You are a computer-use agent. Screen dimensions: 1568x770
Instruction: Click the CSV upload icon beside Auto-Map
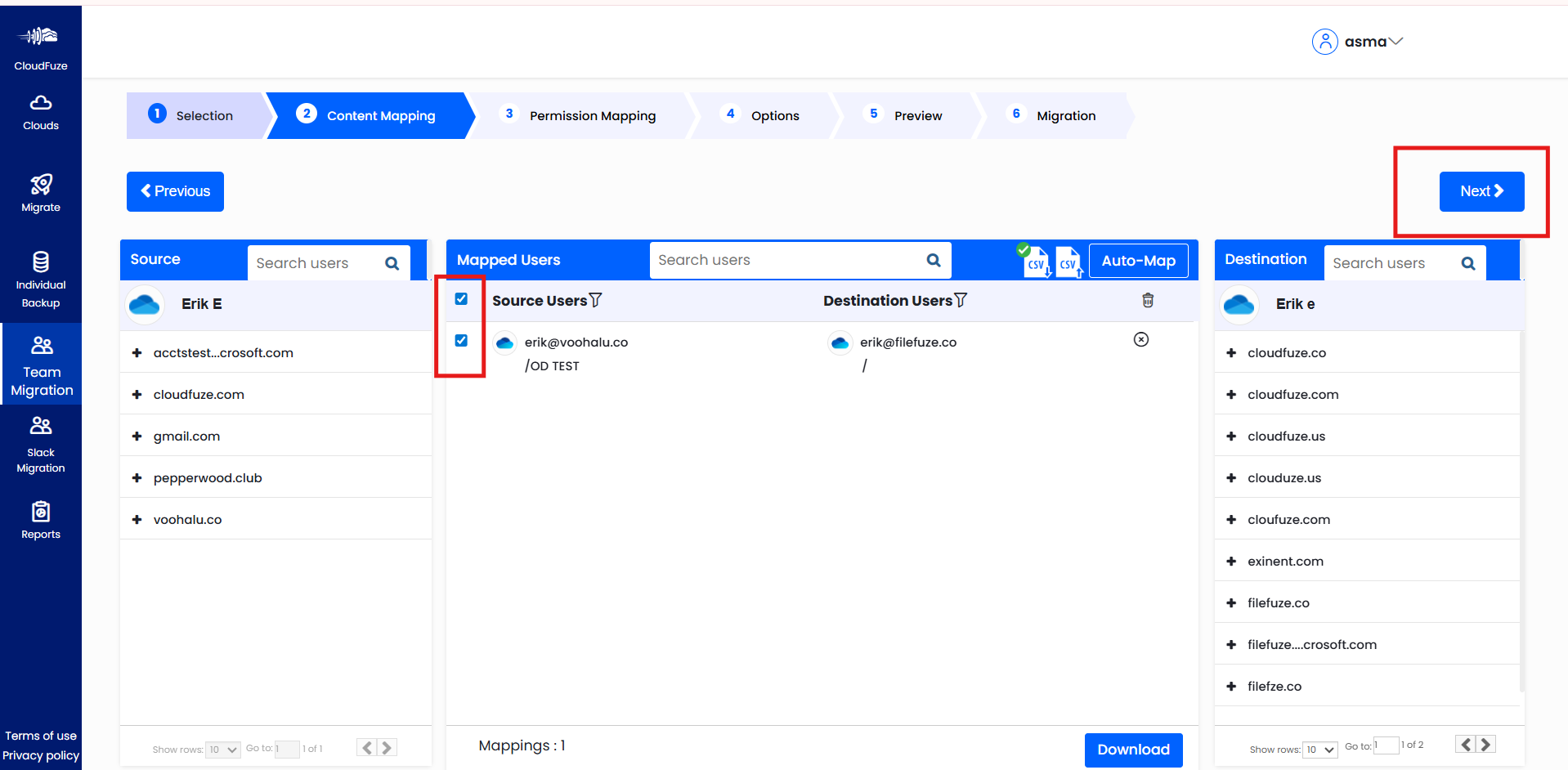(x=1068, y=262)
